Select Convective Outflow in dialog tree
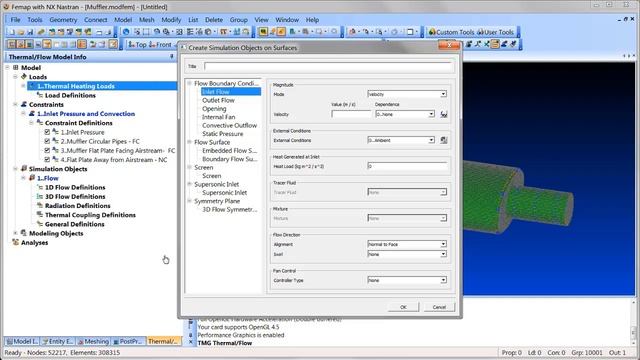This screenshot has width=640, height=360. [229, 125]
